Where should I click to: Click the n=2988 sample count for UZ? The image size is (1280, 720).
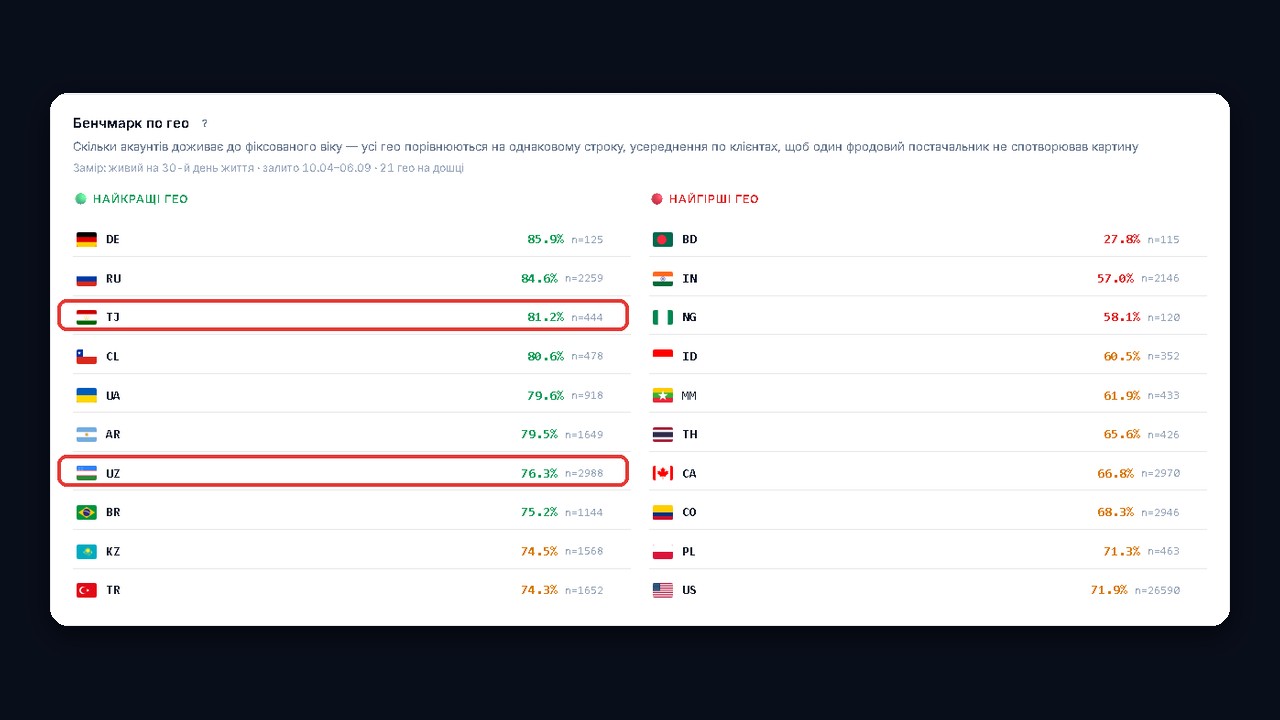point(584,473)
